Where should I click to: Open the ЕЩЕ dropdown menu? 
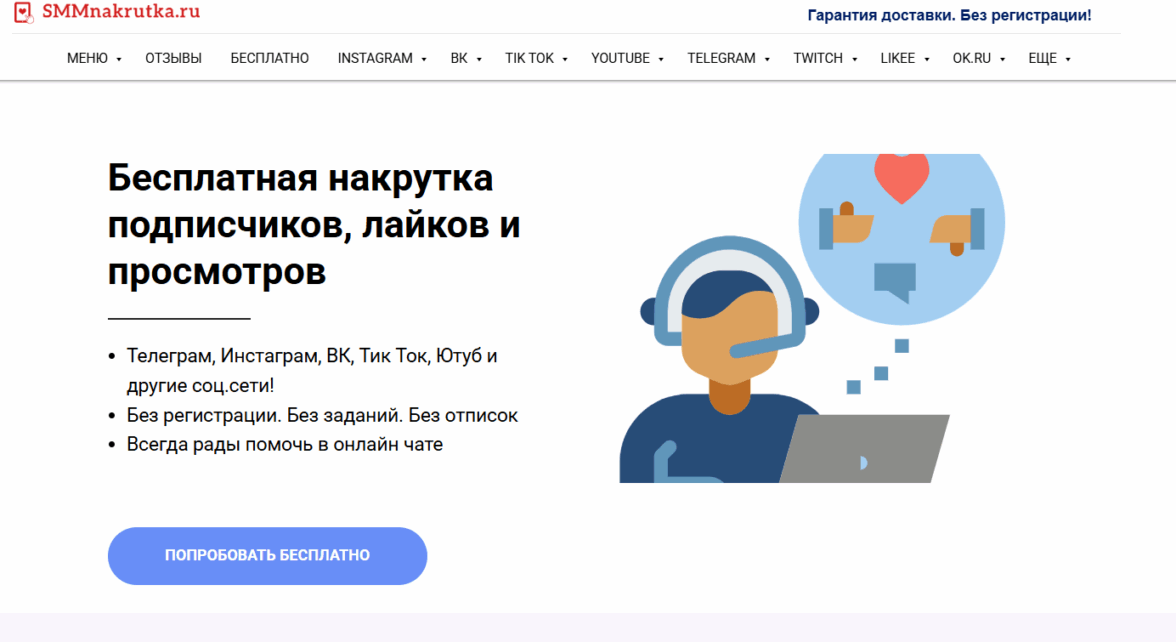click(1049, 58)
